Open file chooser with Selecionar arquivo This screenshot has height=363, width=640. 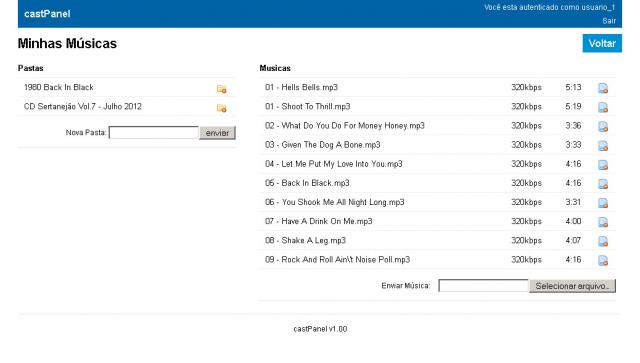click(572, 286)
